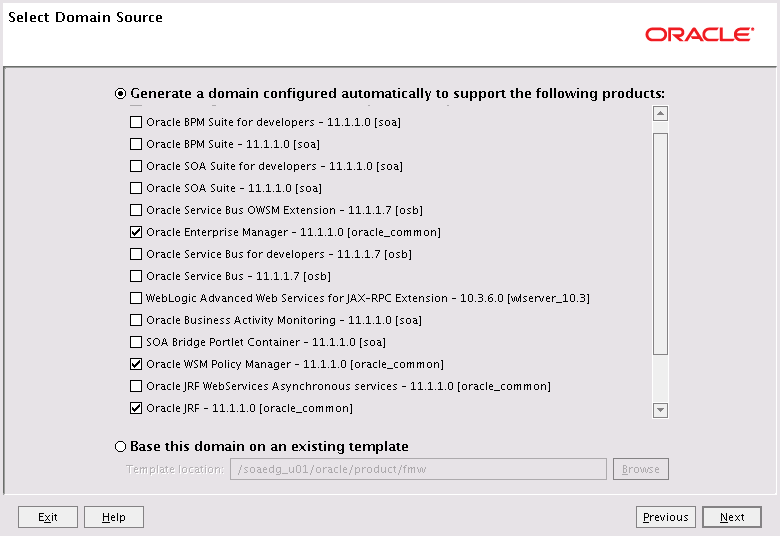Viewport: 780px width, 536px height.
Task: Enable Oracle Business Activity Monitoring option
Action: (x=136, y=320)
